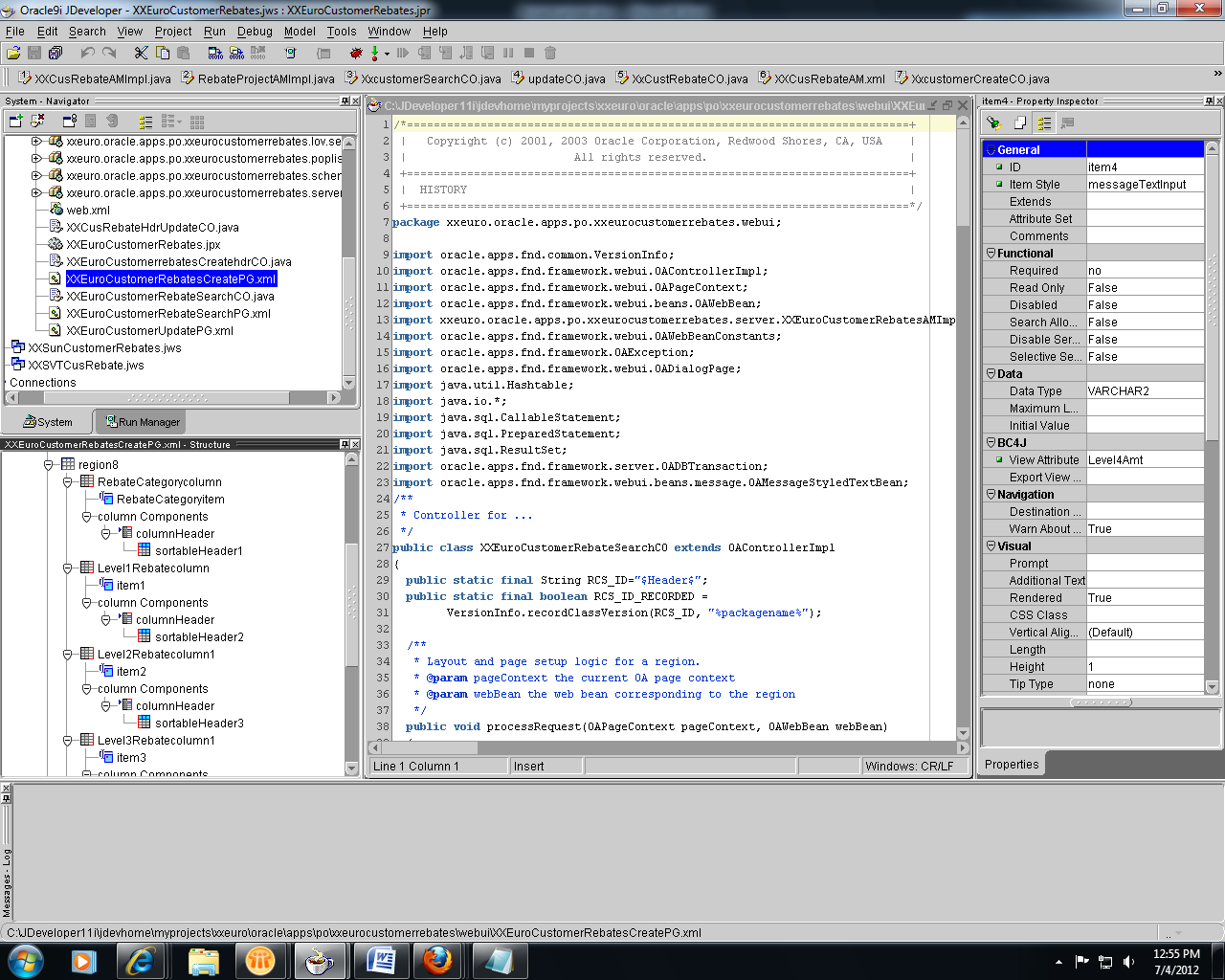Click the Save toolbar icon
Image resolution: width=1225 pixels, height=980 pixels.
click(34, 53)
